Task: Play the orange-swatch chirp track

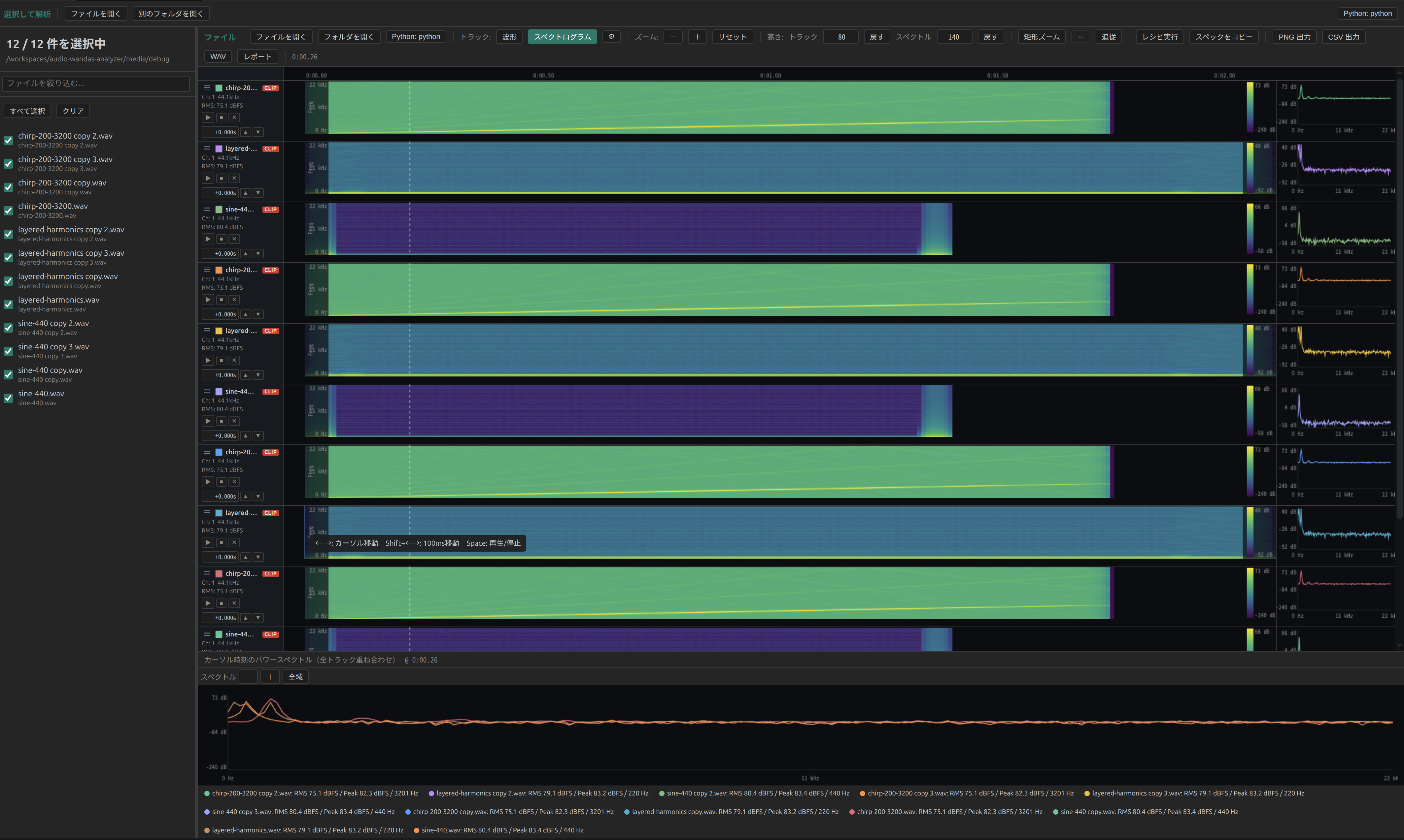Action: click(x=208, y=300)
